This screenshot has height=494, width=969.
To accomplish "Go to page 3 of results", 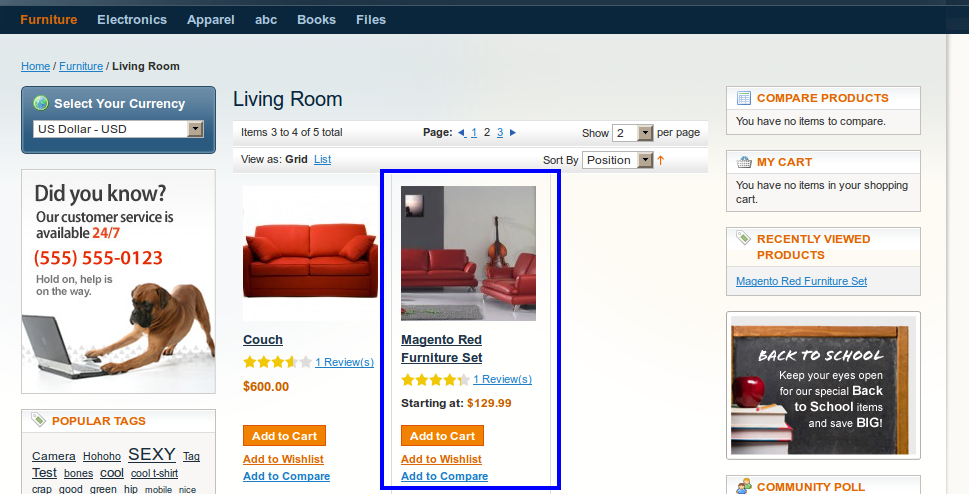I will pyautogui.click(x=500, y=132).
